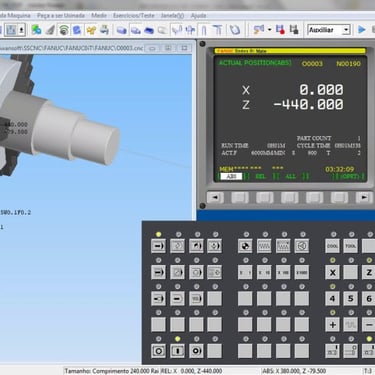
Task: Open the Ajuda menu
Action: [x=198, y=16]
